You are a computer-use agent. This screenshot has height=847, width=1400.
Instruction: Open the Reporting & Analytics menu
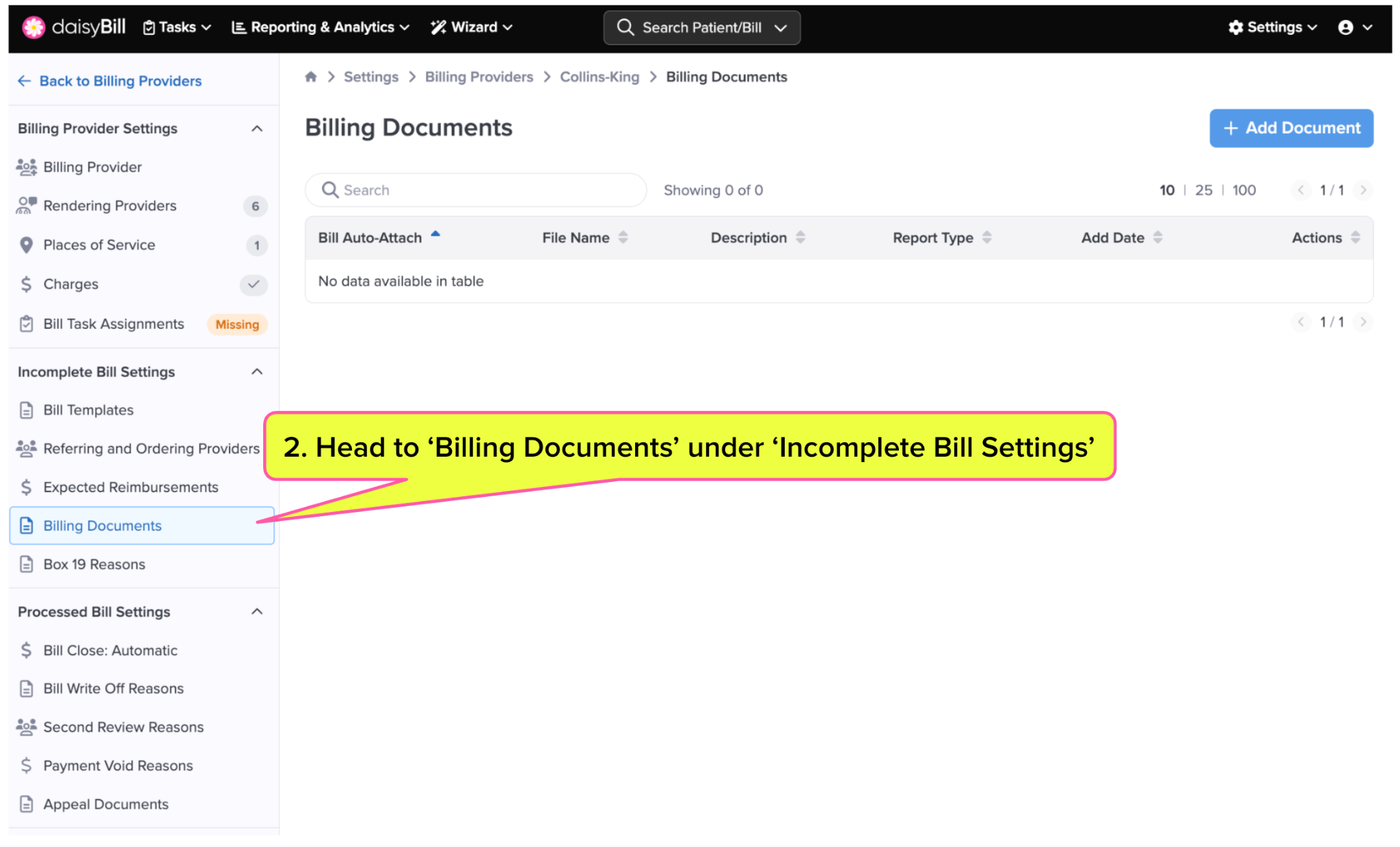(321, 27)
